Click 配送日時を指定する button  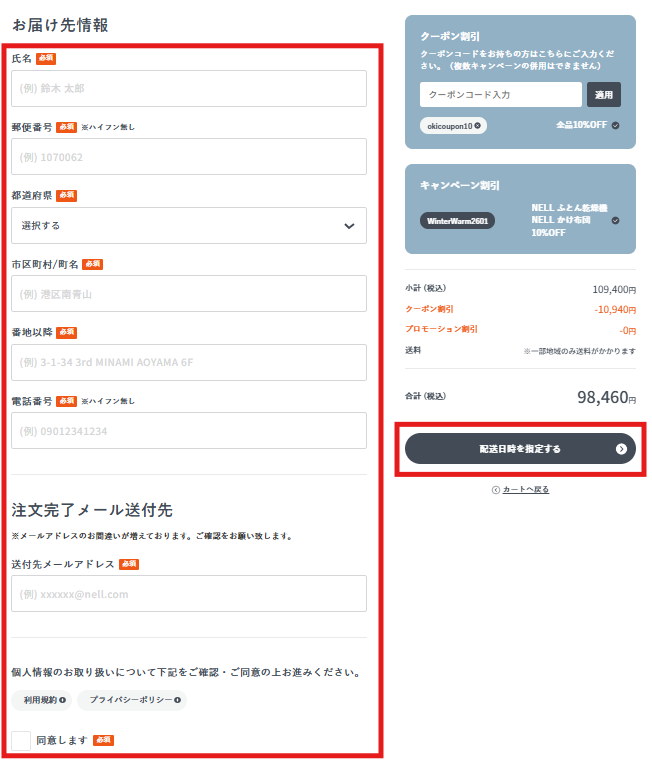point(520,449)
